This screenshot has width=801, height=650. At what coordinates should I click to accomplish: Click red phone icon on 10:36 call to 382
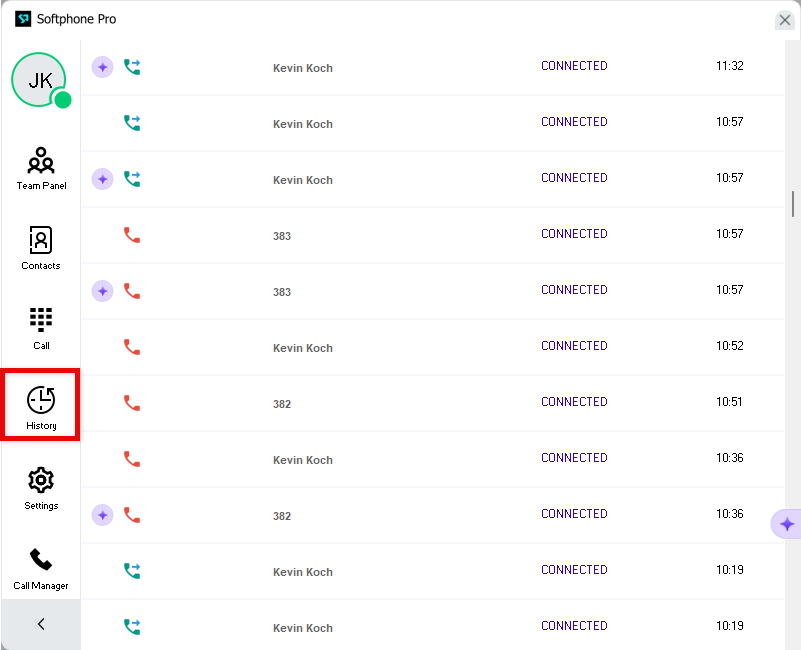point(132,515)
